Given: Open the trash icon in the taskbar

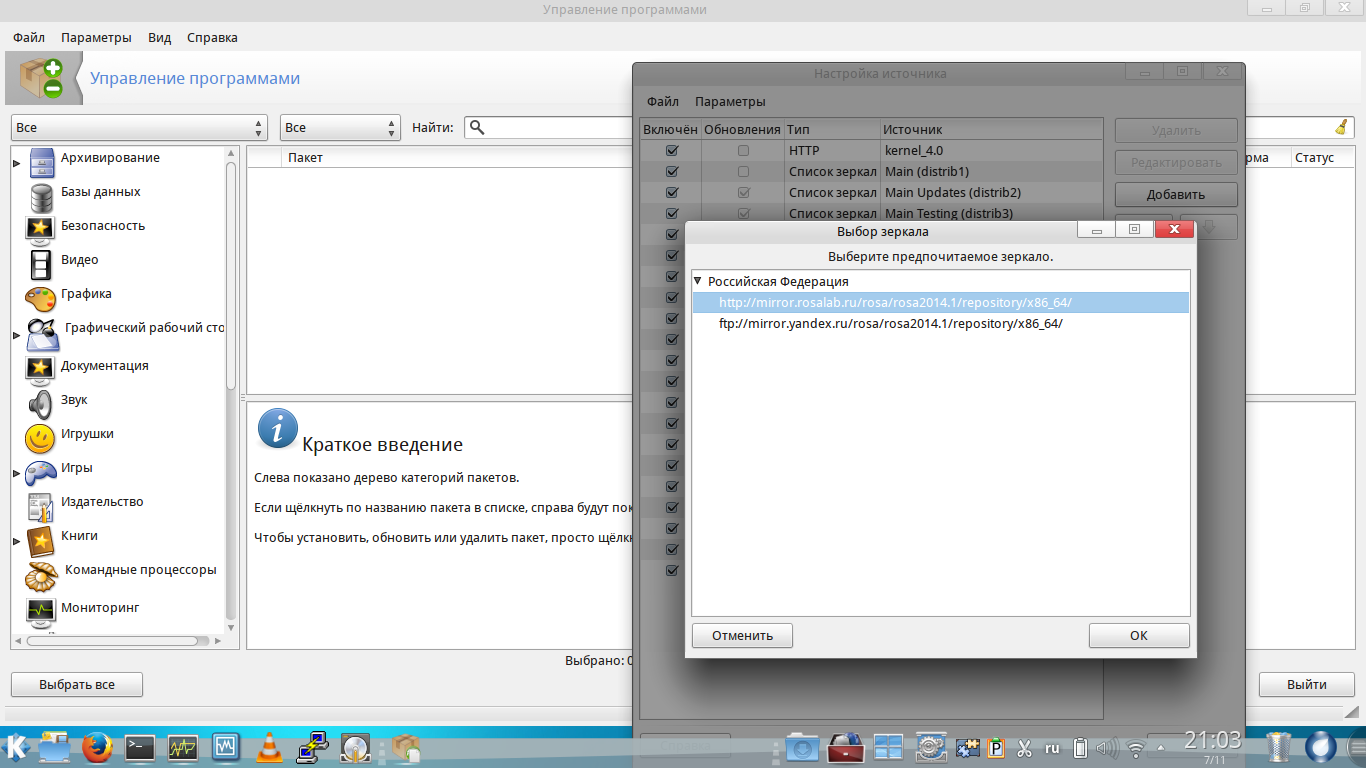Looking at the screenshot, I should (x=1279, y=747).
